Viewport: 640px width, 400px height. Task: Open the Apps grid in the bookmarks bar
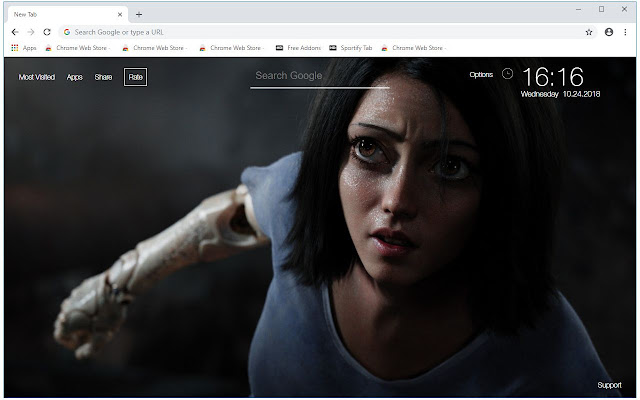point(24,48)
